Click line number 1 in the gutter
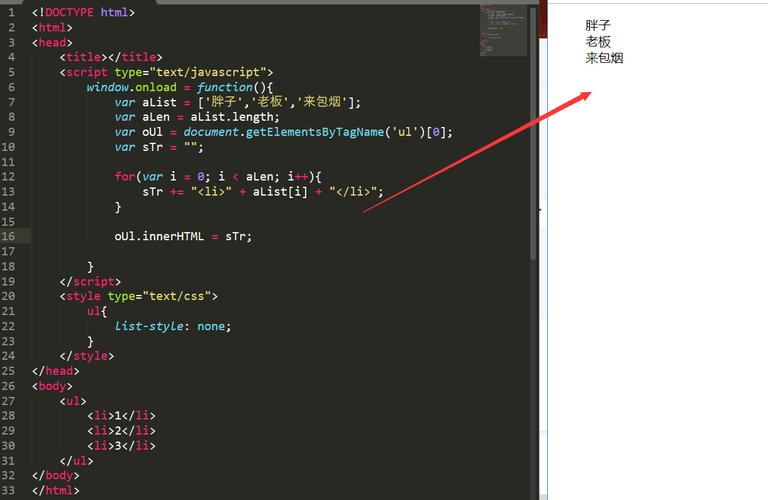 tap(11, 12)
